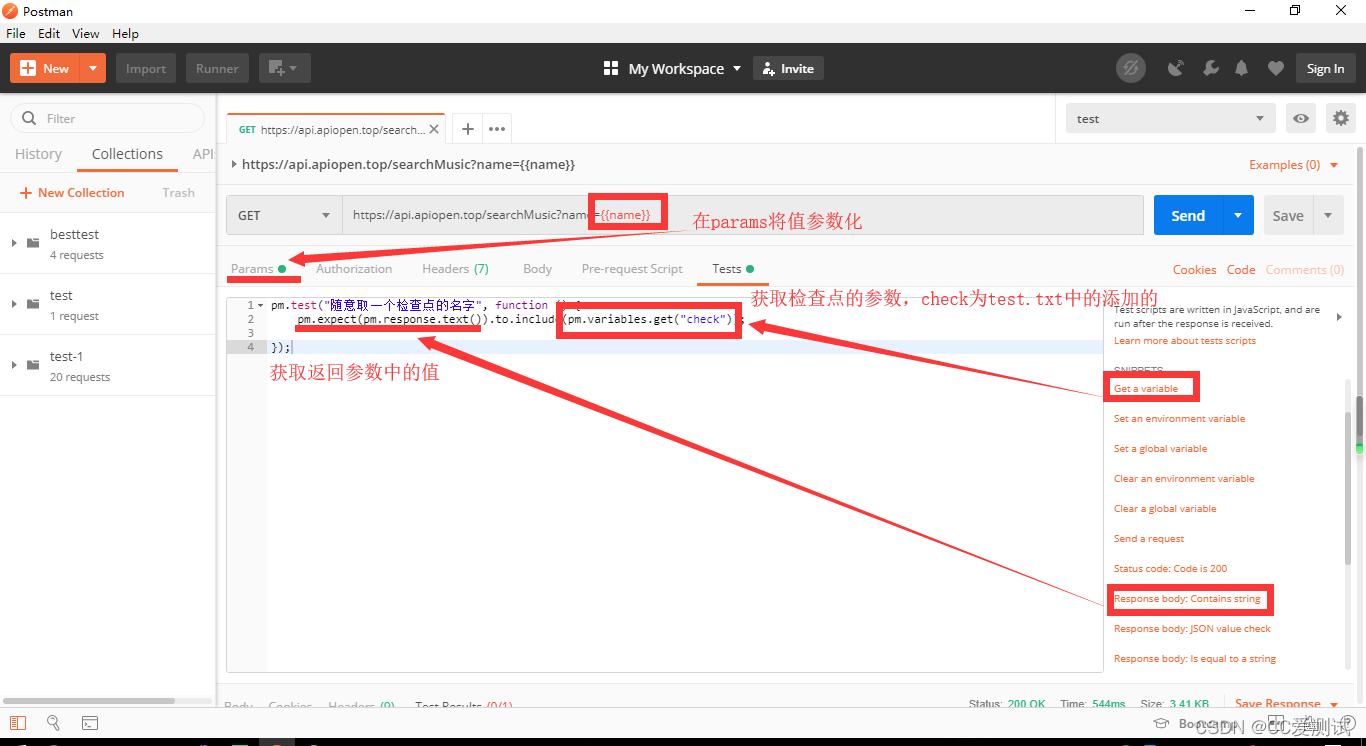The height and width of the screenshot is (746, 1366).
Task: Collapse the snippets panel arrow
Action: [x=1340, y=317]
